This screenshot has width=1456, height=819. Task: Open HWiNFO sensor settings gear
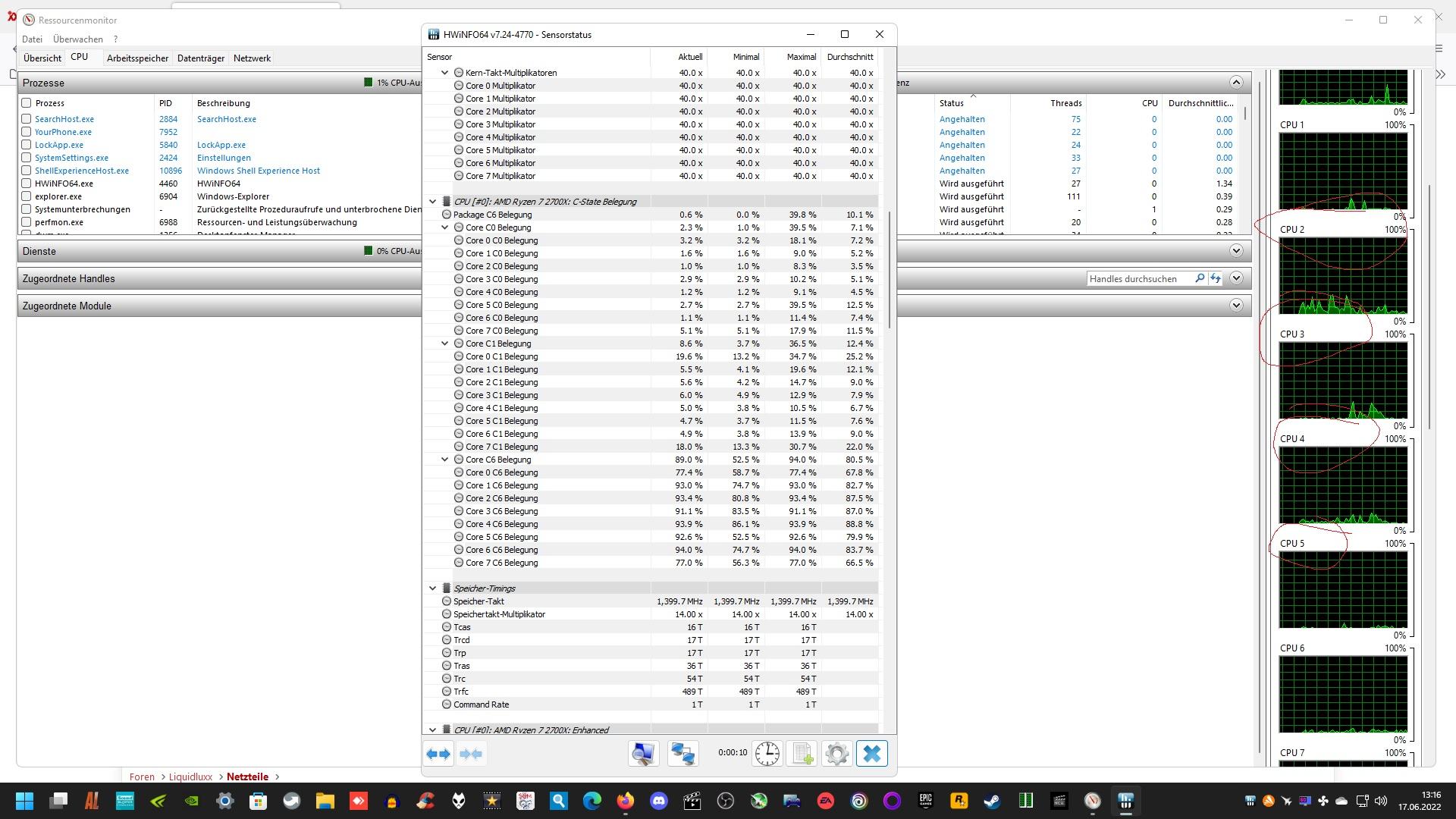[x=837, y=754]
